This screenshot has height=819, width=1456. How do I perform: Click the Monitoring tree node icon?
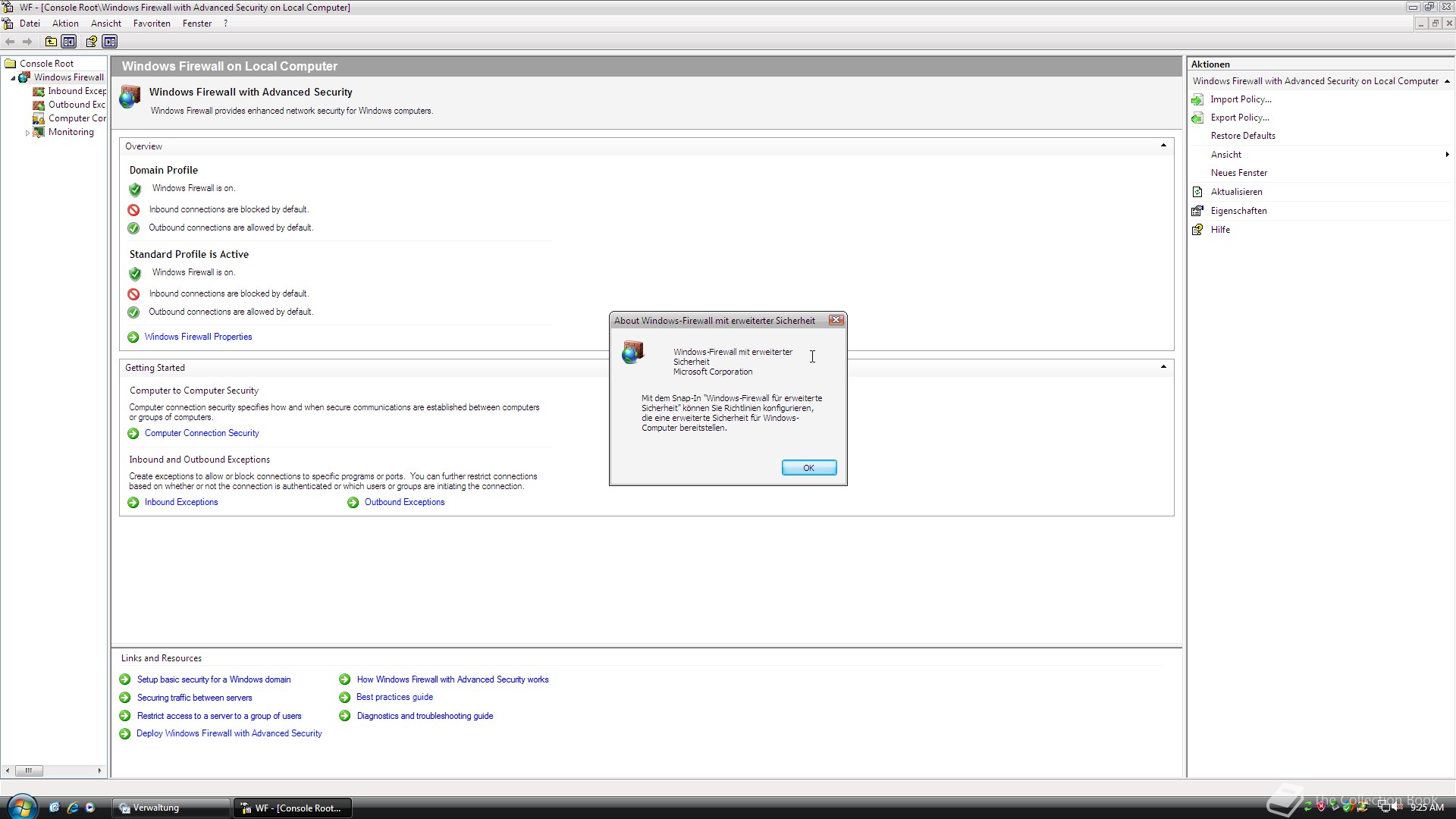pyautogui.click(x=39, y=132)
